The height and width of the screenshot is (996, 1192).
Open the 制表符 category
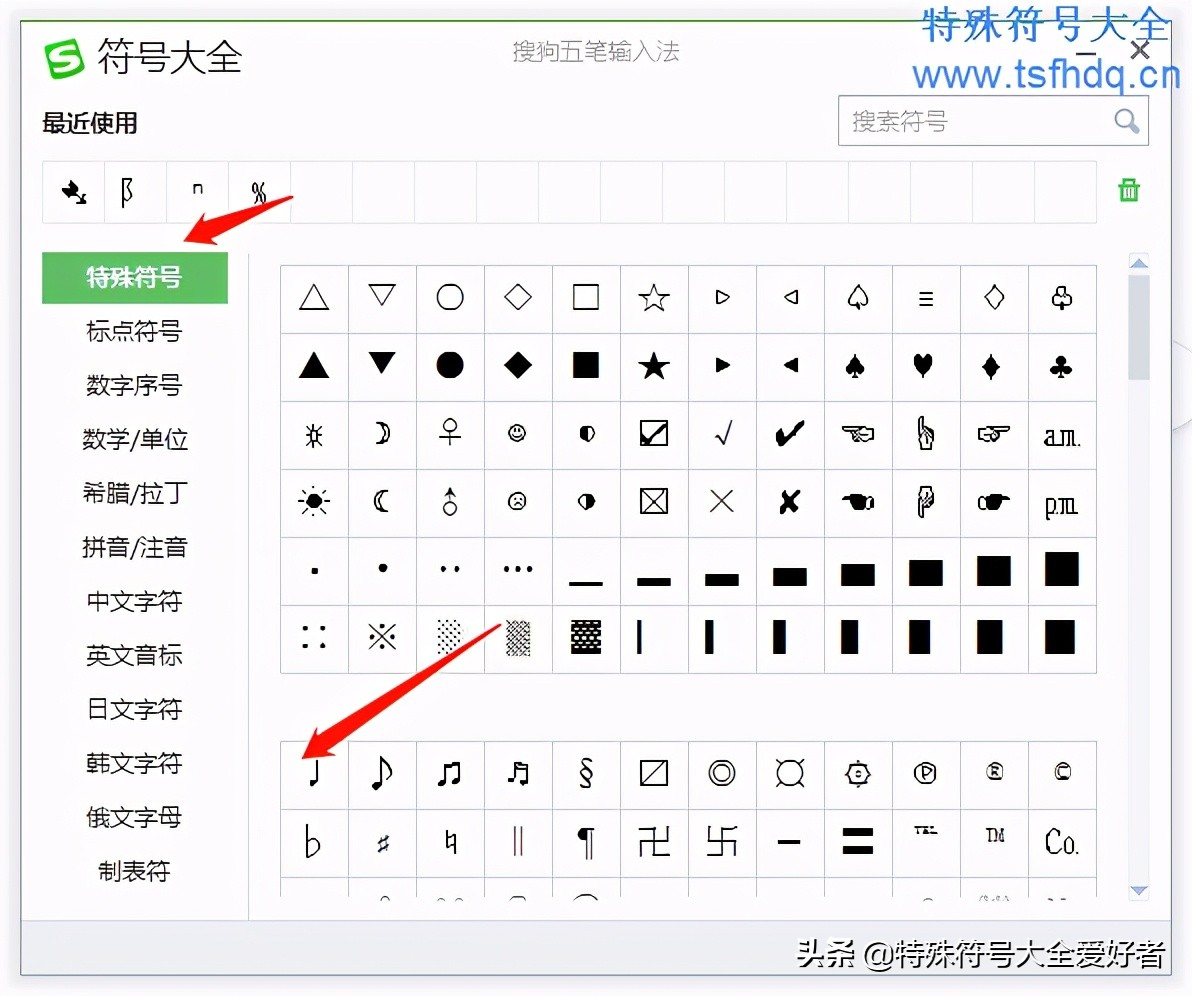click(134, 871)
